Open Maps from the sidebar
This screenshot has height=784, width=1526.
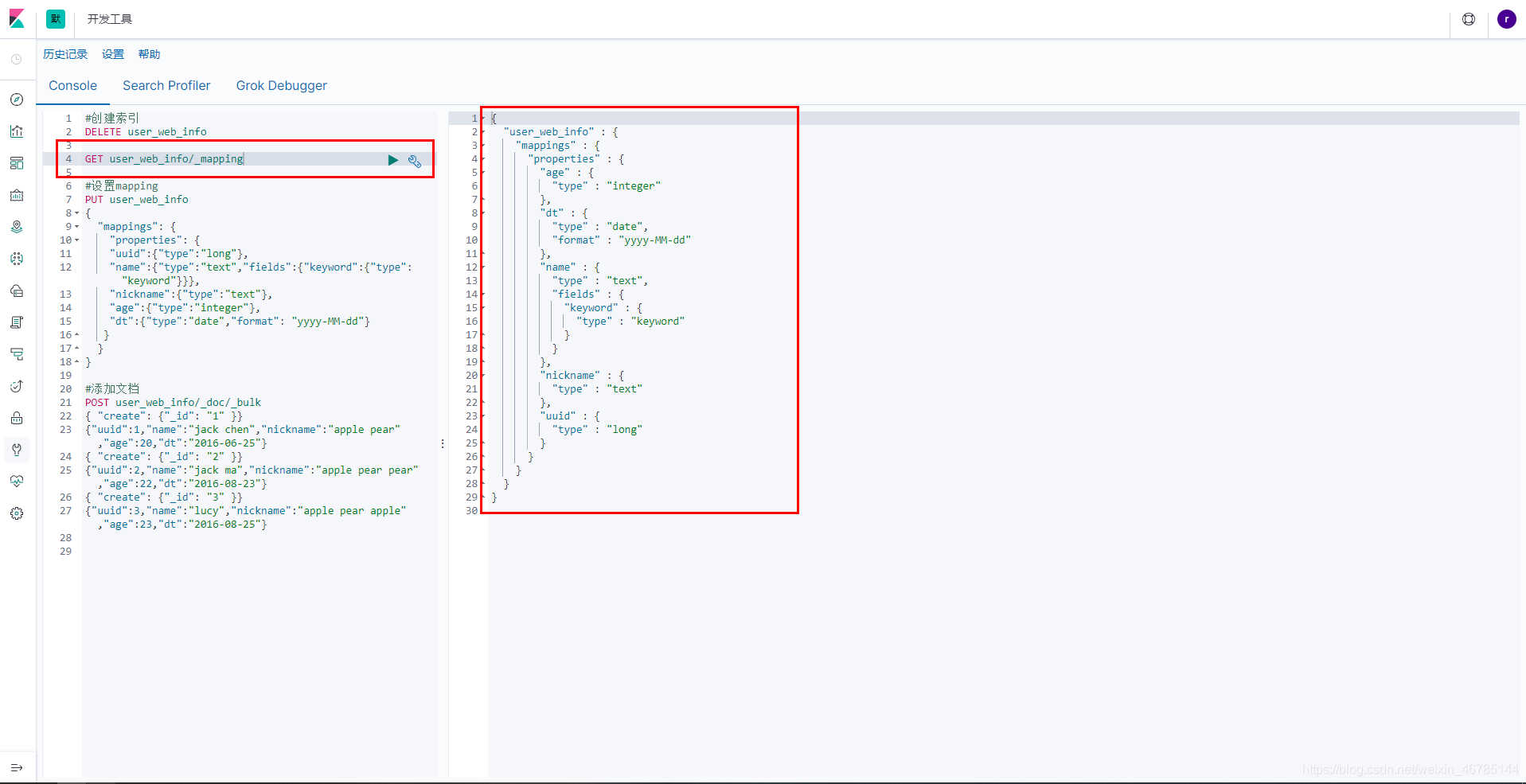[x=17, y=227]
